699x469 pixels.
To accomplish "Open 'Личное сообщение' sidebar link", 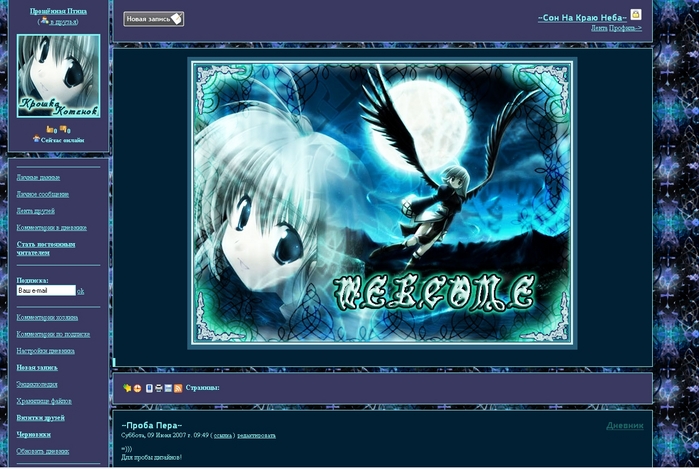I will (43, 194).
